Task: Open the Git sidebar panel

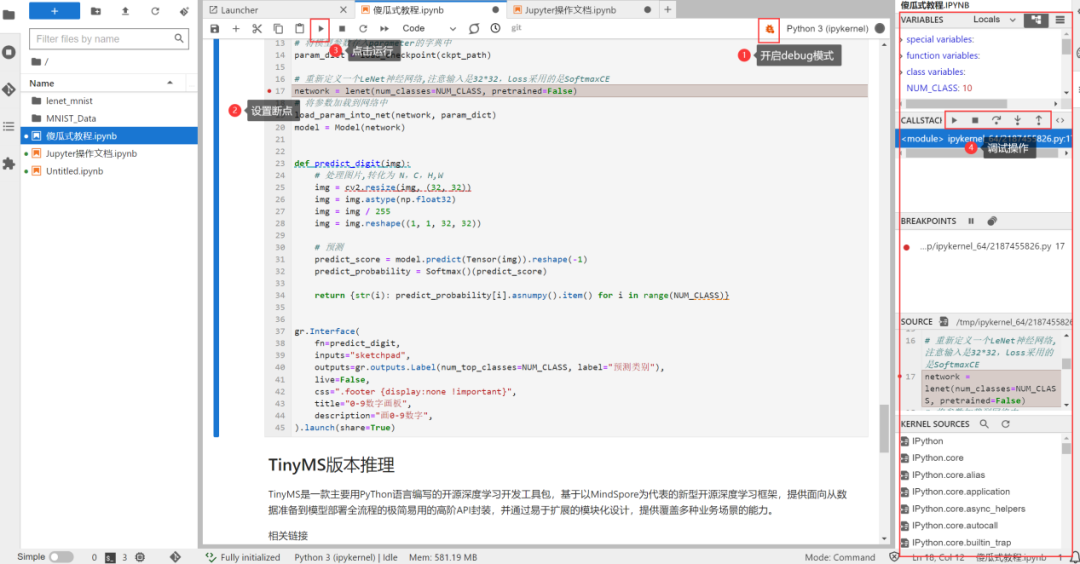Action: (x=9, y=90)
